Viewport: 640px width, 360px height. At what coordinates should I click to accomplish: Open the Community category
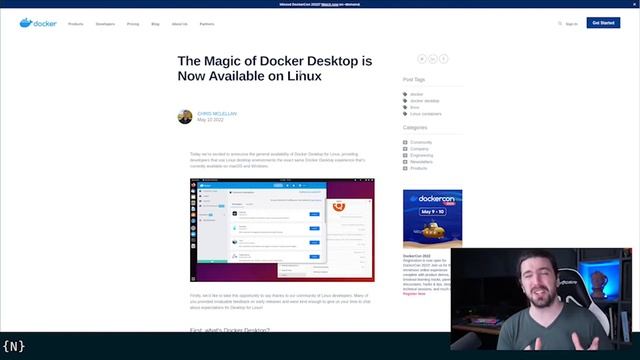tap(421, 142)
